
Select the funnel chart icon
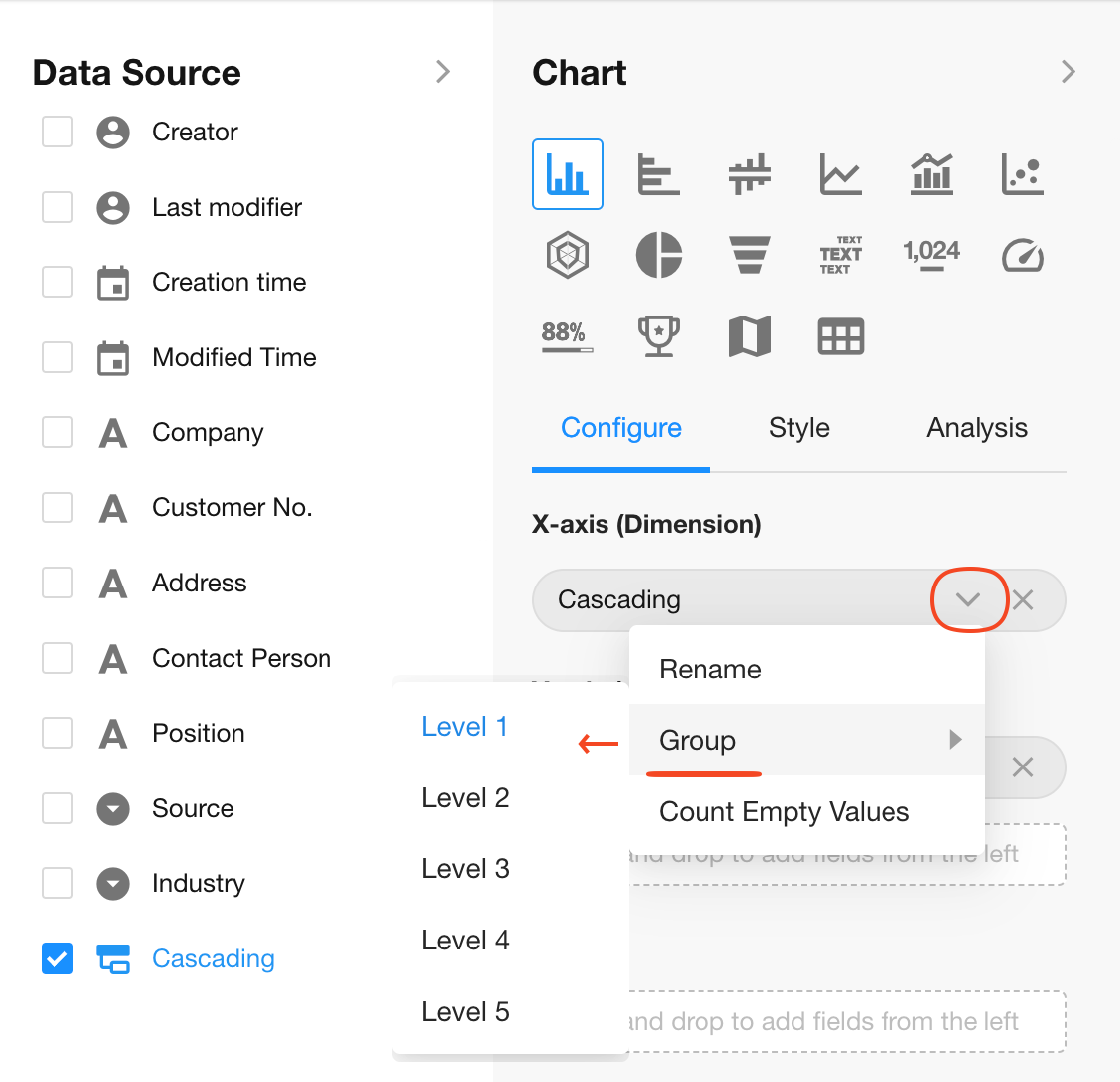pyautogui.click(x=750, y=255)
